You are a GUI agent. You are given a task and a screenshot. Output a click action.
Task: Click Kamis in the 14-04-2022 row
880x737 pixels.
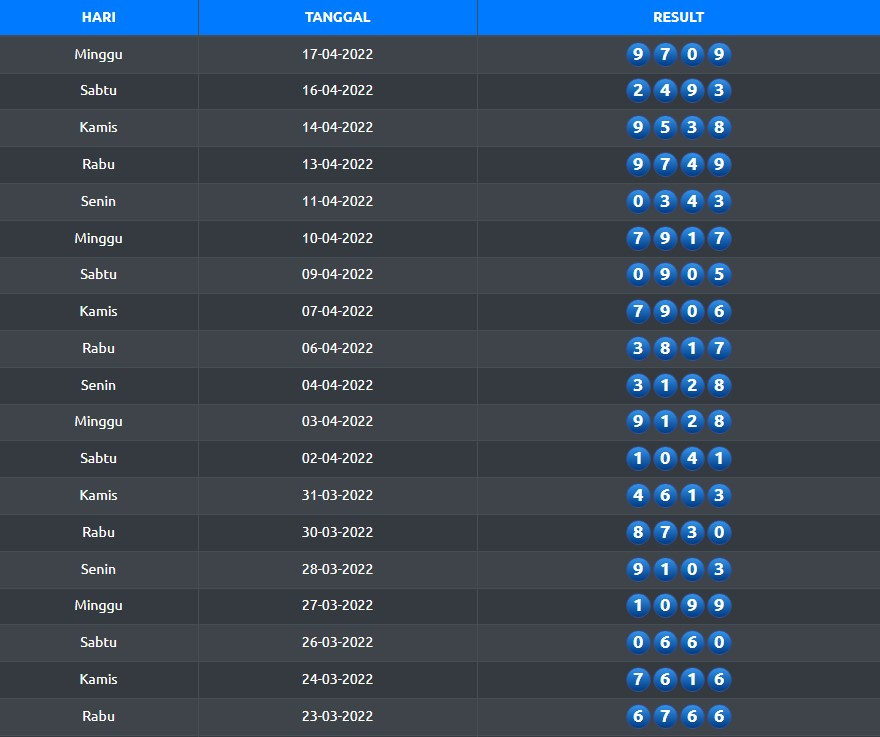99,127
